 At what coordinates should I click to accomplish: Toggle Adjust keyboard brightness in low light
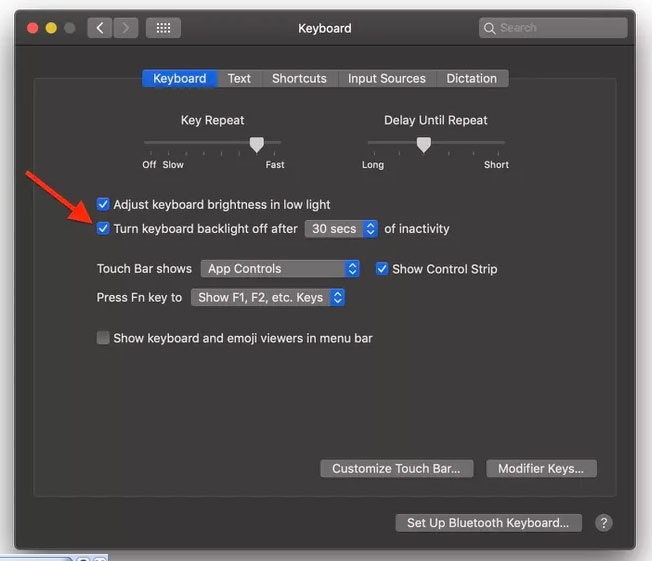(x=103, y=204)
